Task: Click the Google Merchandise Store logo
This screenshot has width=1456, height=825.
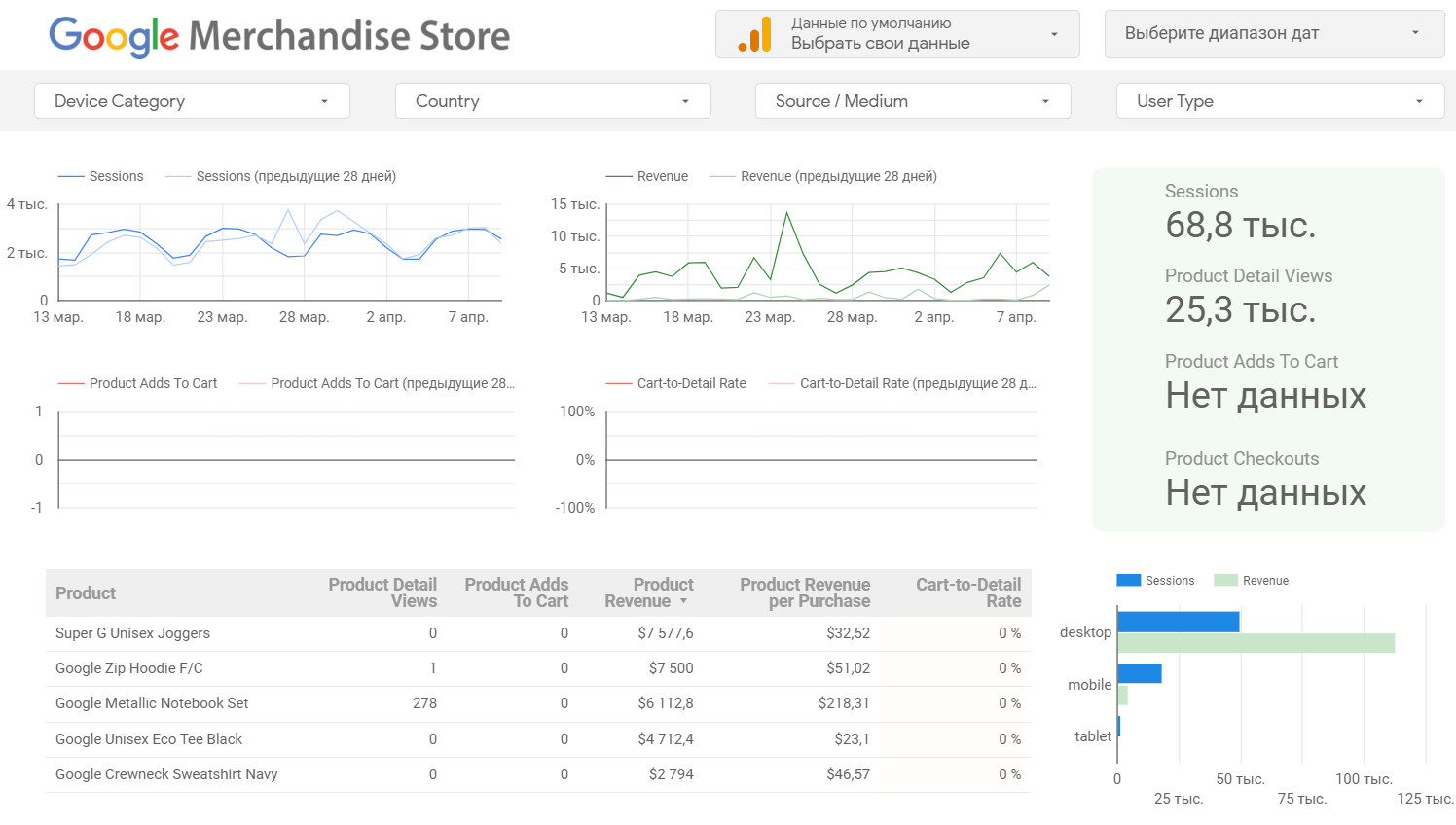Action: (279, 36)
